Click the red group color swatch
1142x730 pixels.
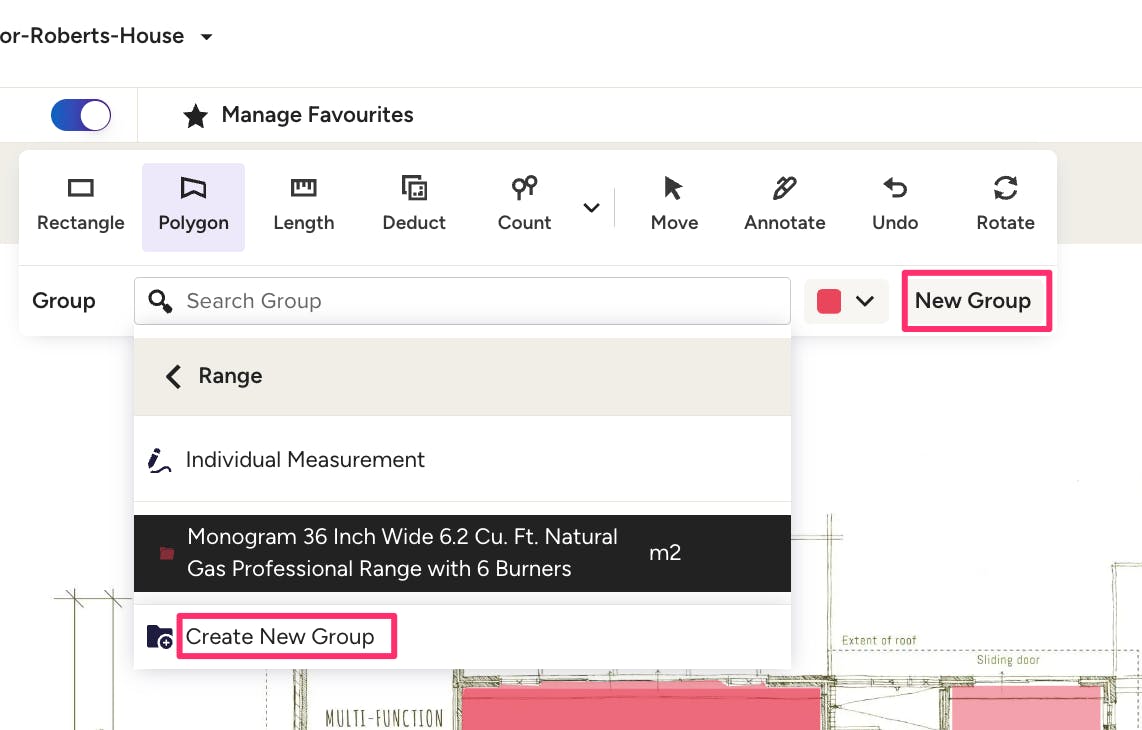coord(829,301)
